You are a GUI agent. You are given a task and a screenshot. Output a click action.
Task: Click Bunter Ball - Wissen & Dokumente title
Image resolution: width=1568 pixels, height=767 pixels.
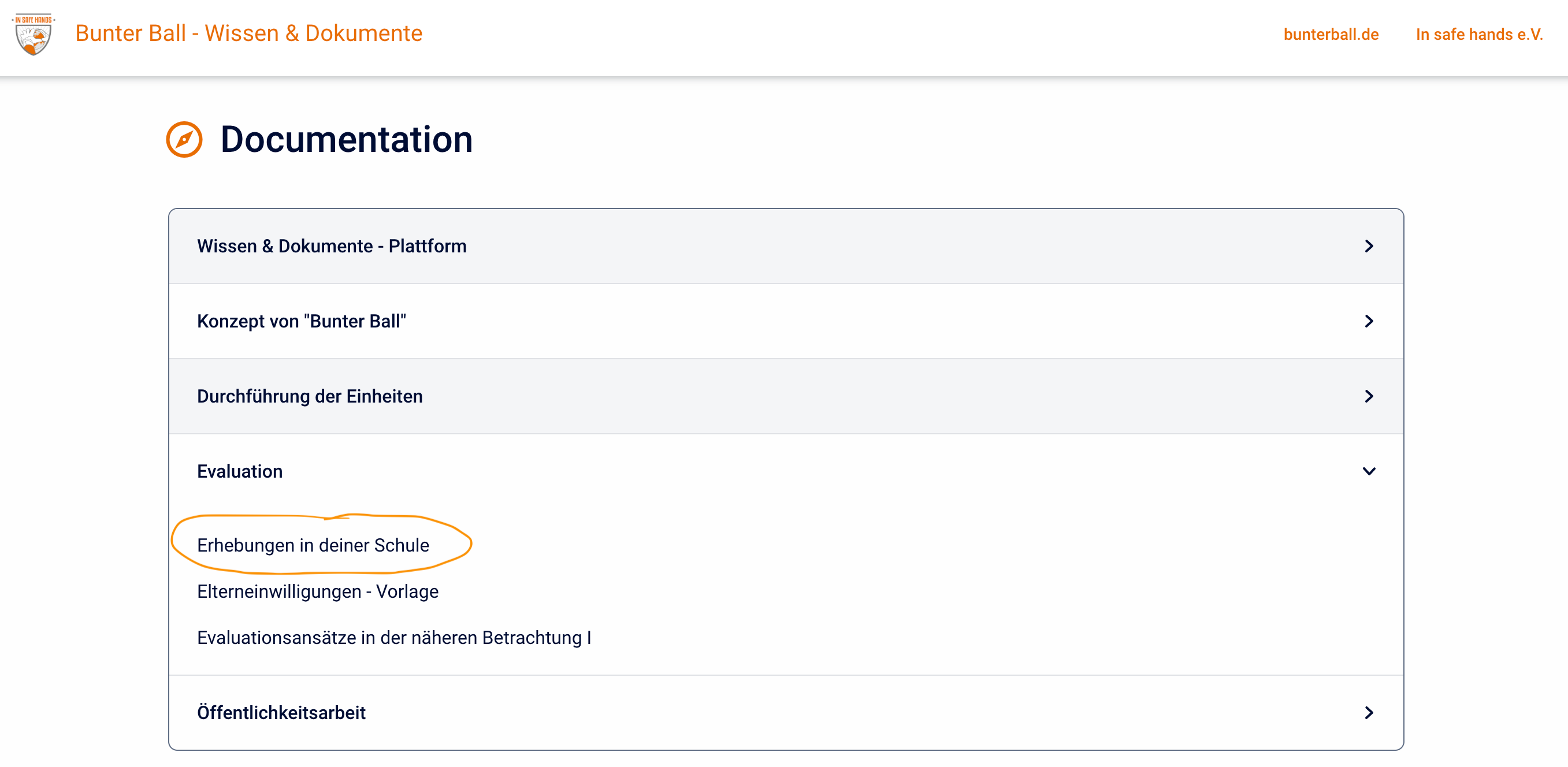[248, 33]
